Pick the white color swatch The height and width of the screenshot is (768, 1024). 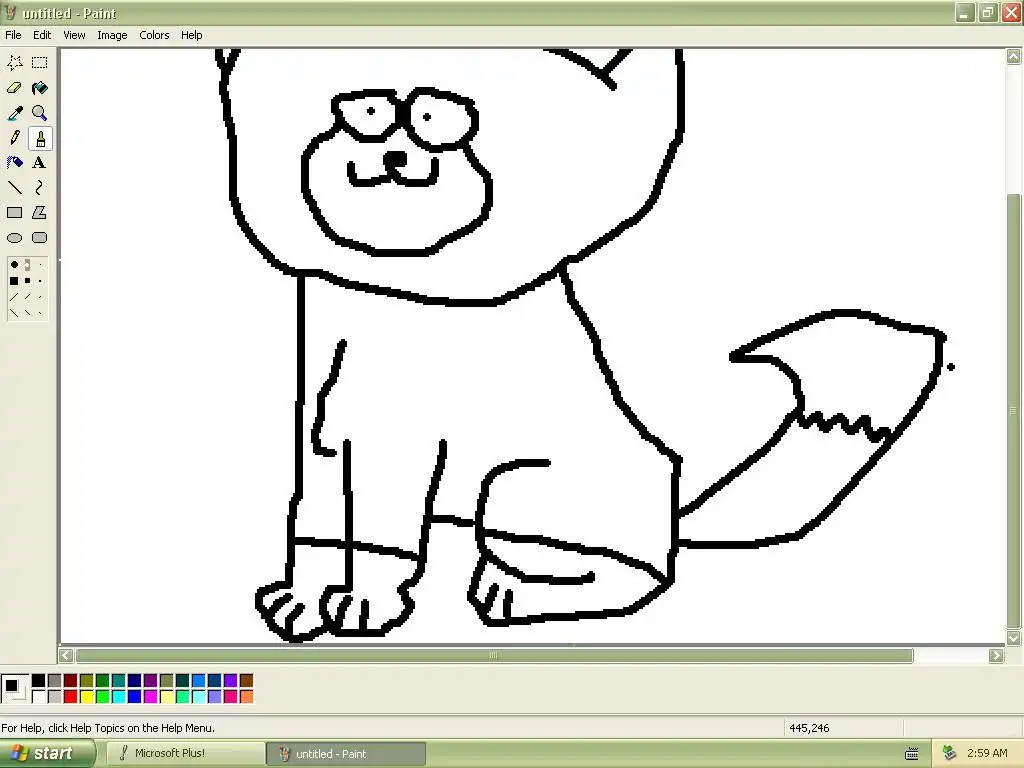pyautogui.click(x=39, y=697)
